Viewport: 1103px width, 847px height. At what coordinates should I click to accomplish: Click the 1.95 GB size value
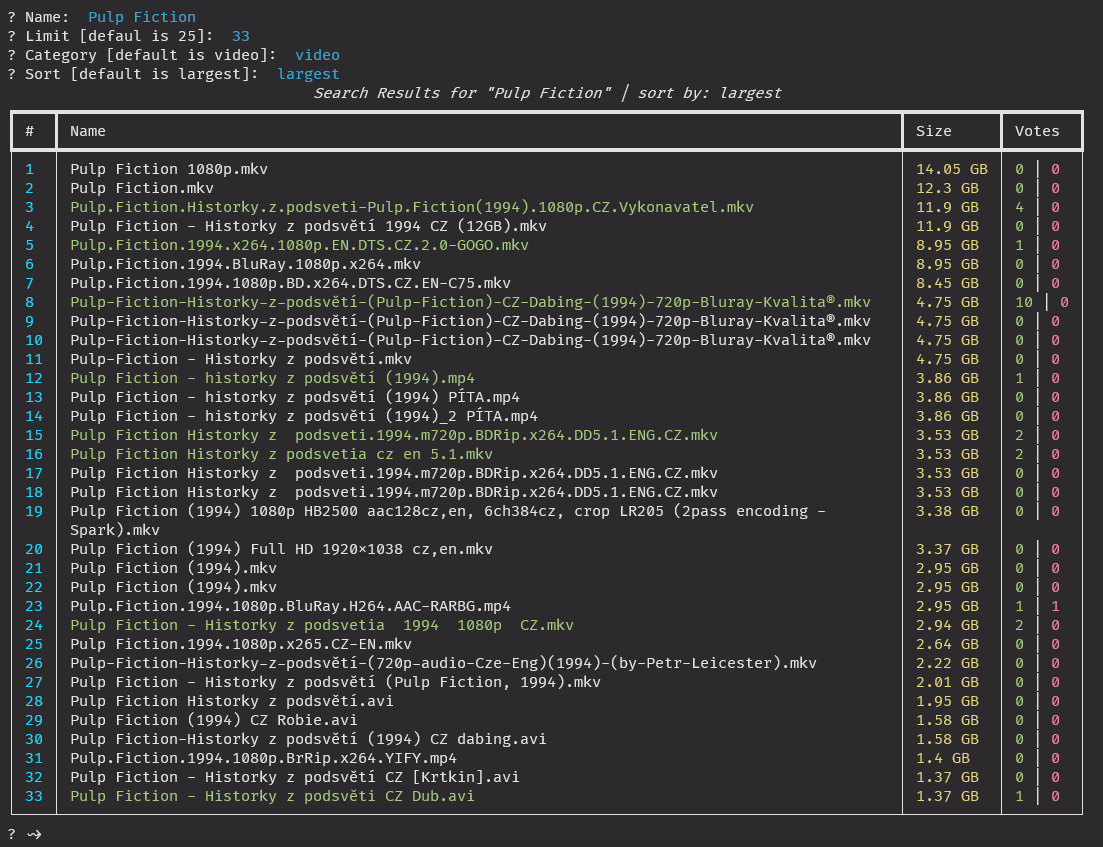click(947, 701)
